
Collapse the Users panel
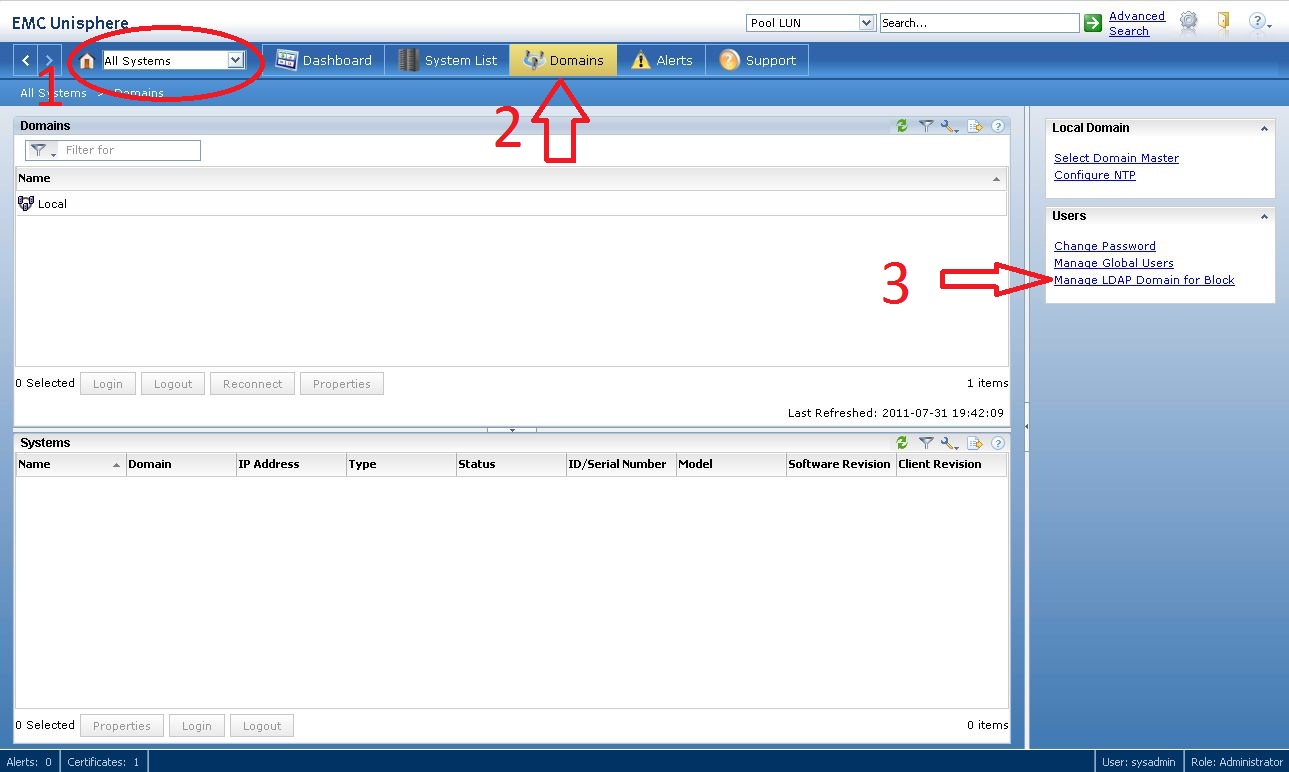tap(1264, 217)
